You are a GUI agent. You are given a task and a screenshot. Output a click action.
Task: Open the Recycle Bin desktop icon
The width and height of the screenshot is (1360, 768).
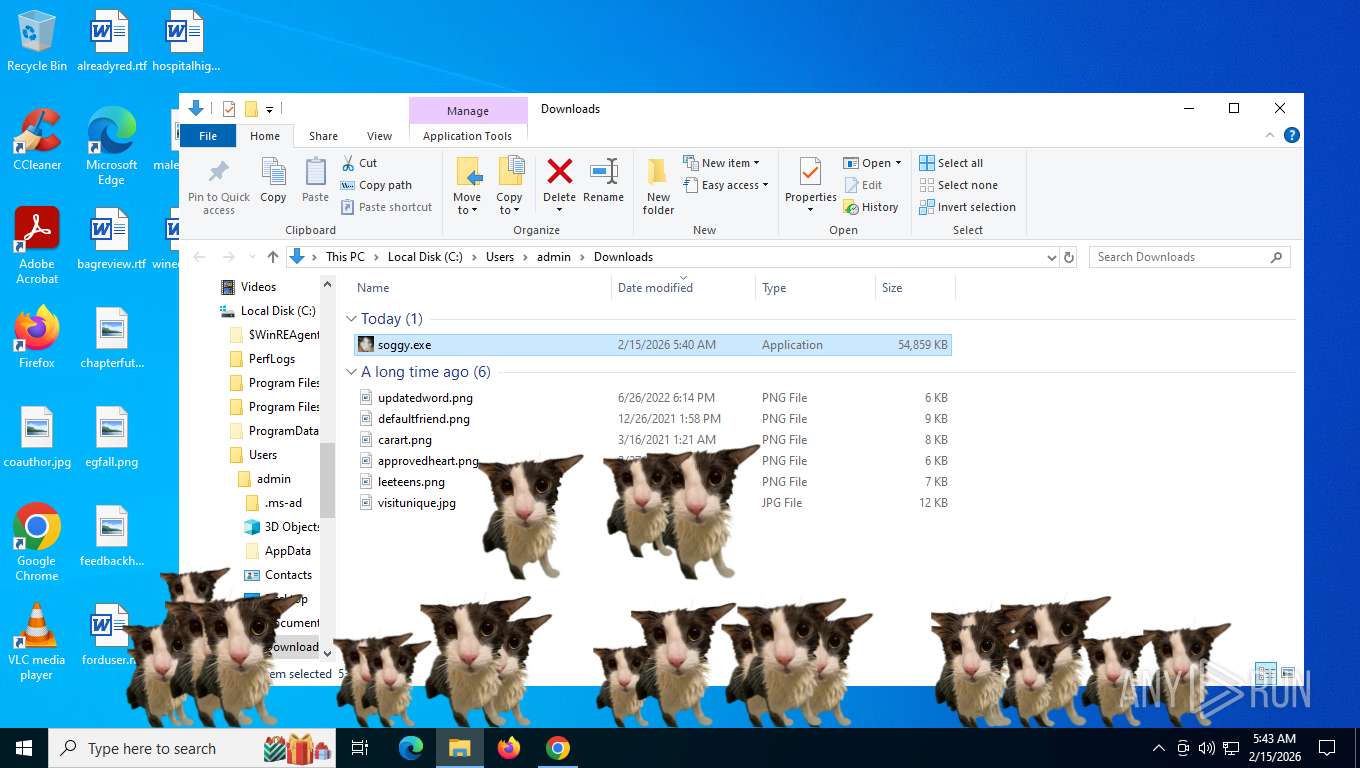click(37, 41)
